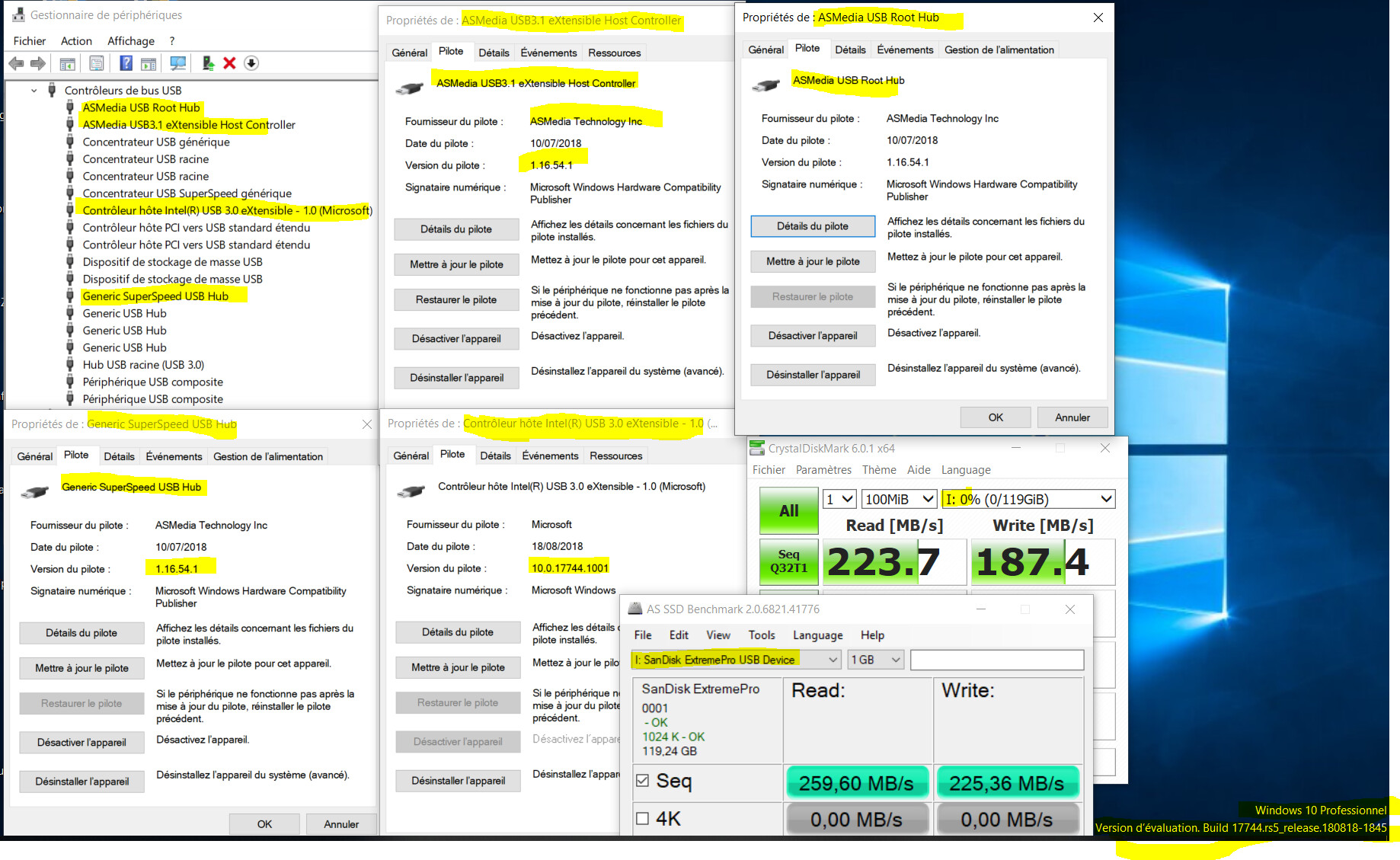Click Désinstaller l'appareil in ASMedia USB Root Hub
The image size is (1400, 860).
(813, 375)
